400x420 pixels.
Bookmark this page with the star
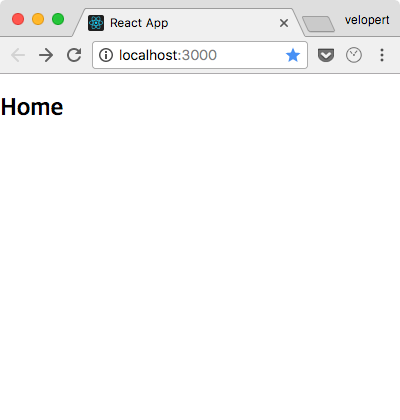[293, 55]
